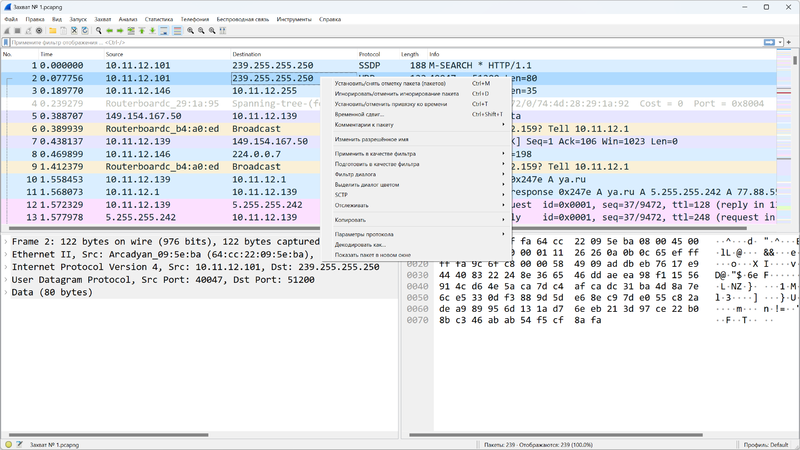The image size is (800, 450).
Task: Click the zoom in text icon
Action: pos(190,31)
